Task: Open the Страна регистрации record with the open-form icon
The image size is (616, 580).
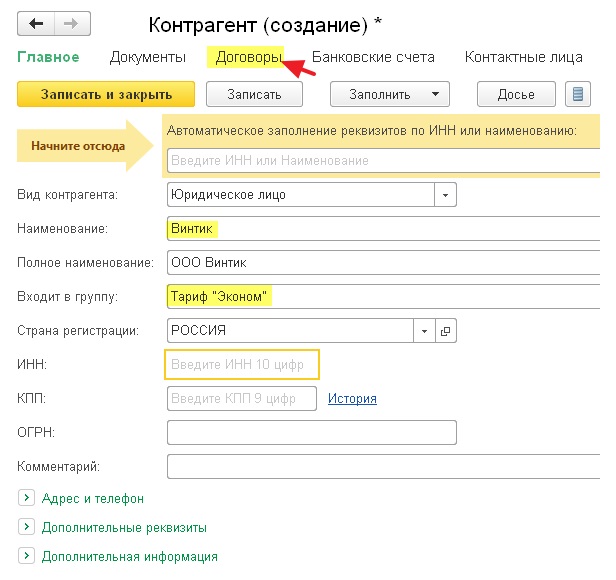Action: 446,331
